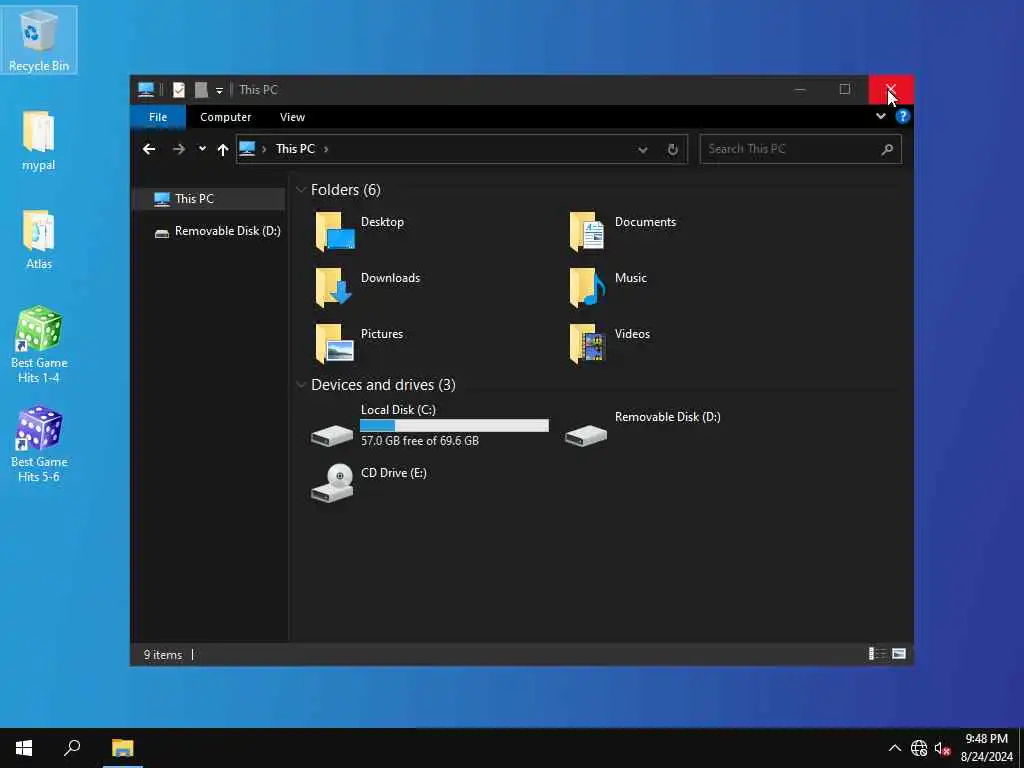Screen dimensions: 1024x768
Task: Click the '9 items' status text
Action: 163,654
